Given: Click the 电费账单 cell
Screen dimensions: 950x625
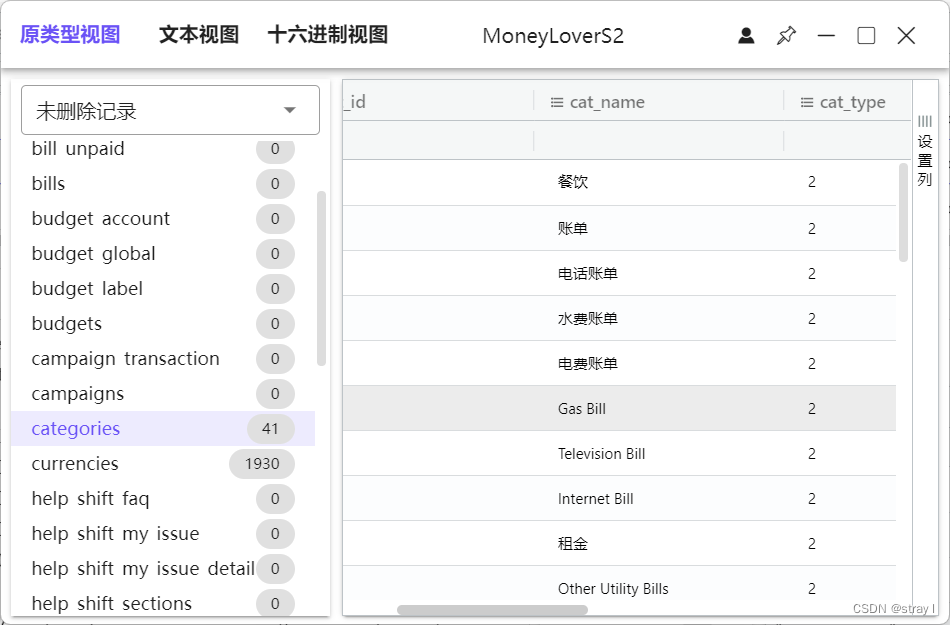Looking at the screenshot, I should tap(588, 363).
